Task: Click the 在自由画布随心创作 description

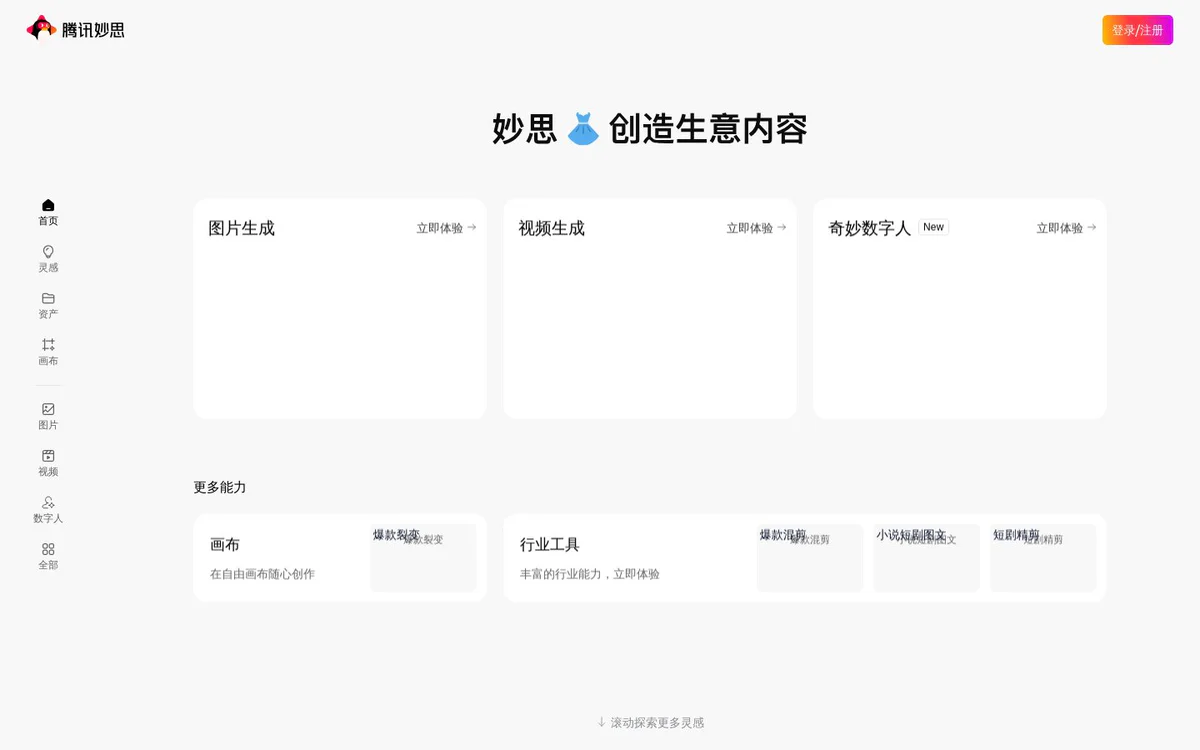Action: [x=262, y=574]
